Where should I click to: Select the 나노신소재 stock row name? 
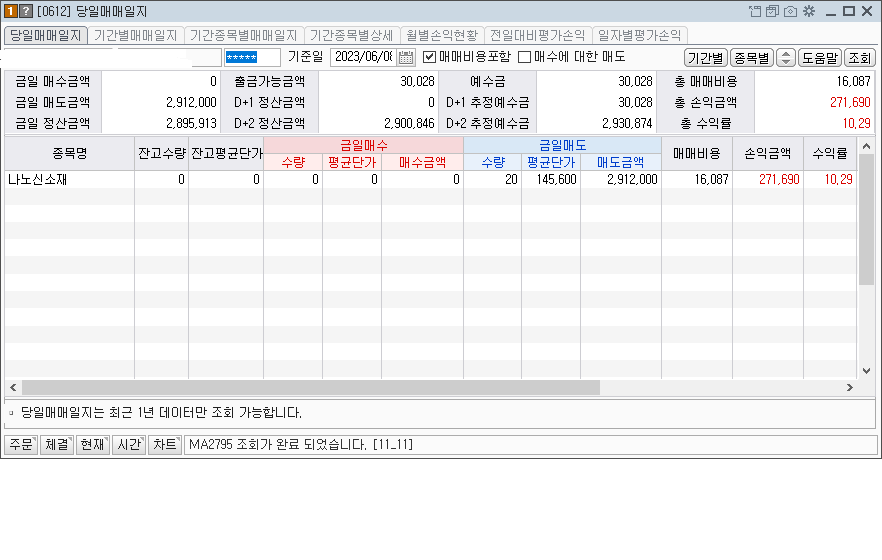[38, 180]
